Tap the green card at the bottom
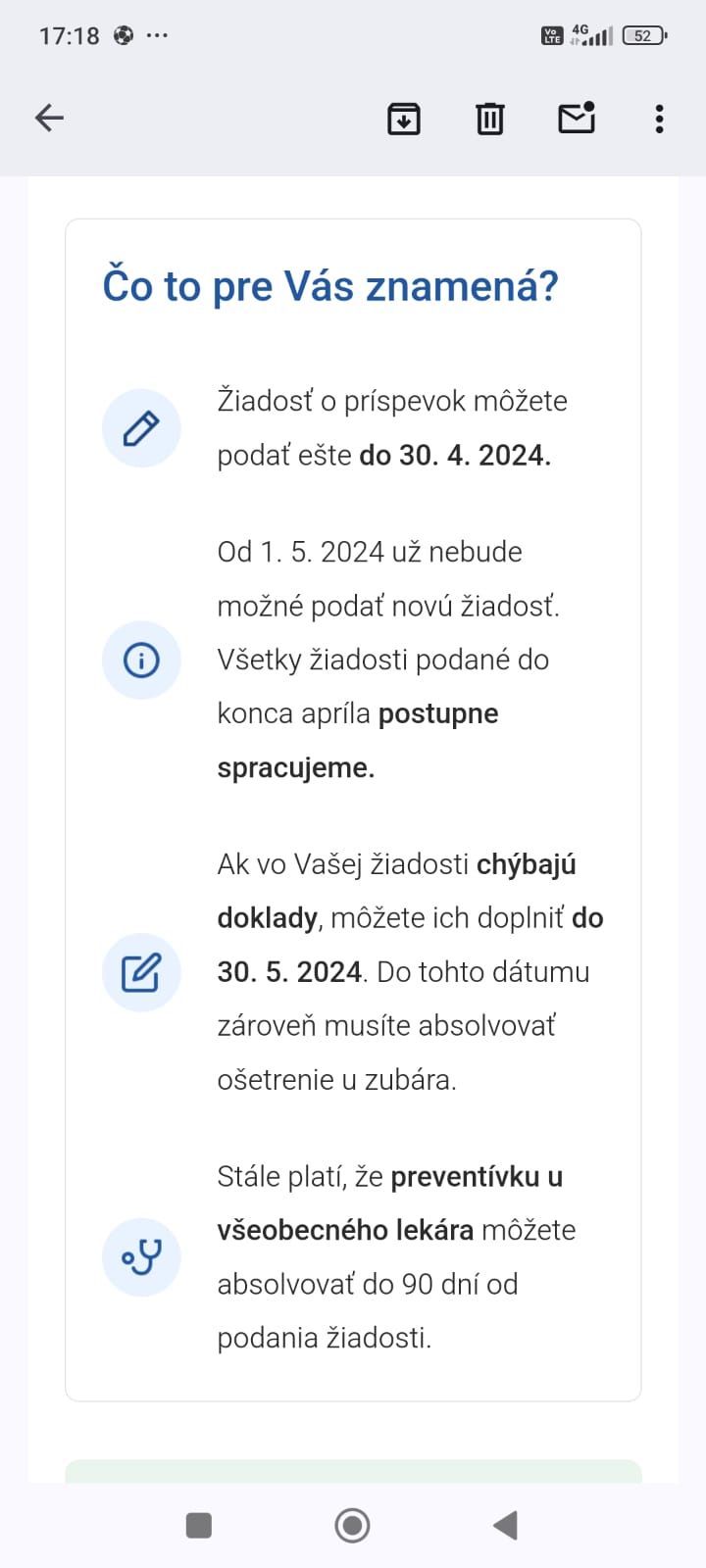 pos(353,1470)
